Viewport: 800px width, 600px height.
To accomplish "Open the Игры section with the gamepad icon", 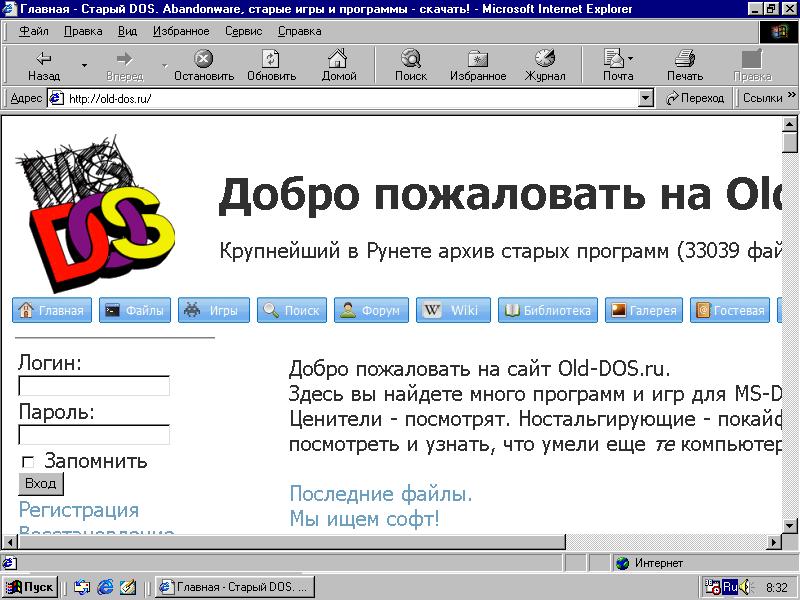I will tap(213, 310).
